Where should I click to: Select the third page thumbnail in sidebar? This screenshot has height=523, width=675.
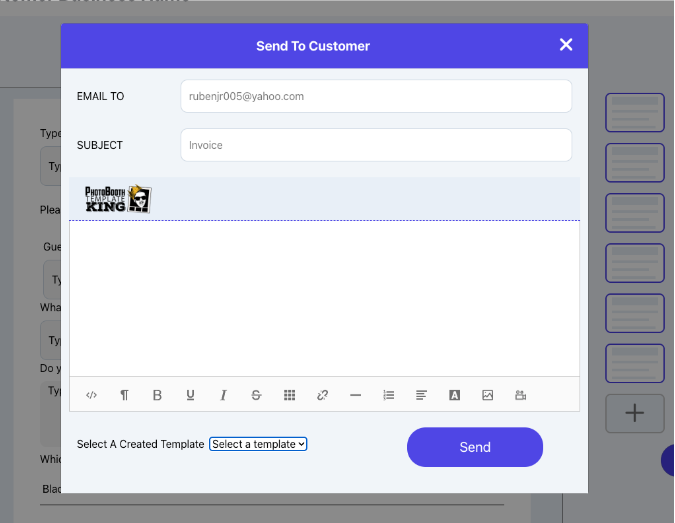635,213
